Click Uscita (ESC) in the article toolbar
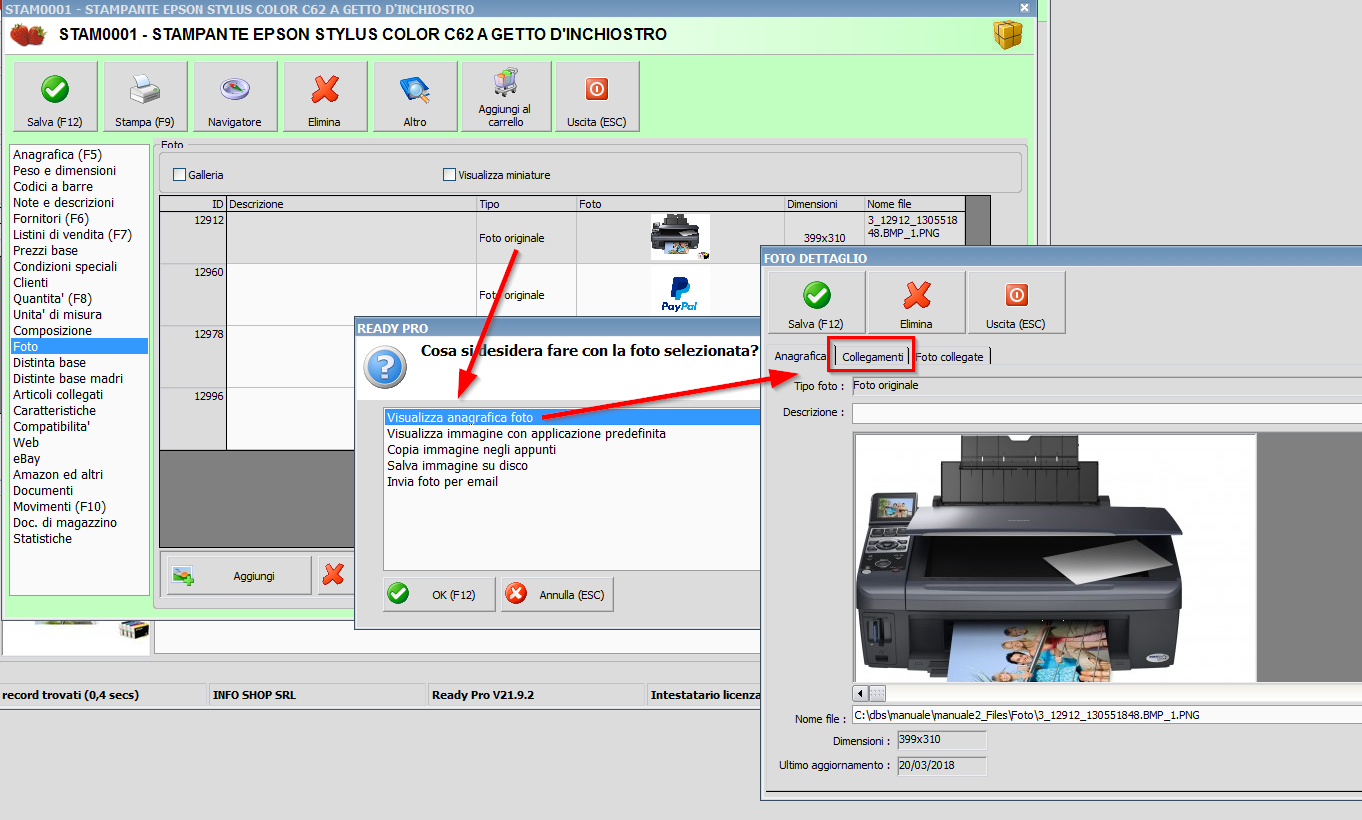The height and width of the screenshot is (820, 1362). coord(597,96)
